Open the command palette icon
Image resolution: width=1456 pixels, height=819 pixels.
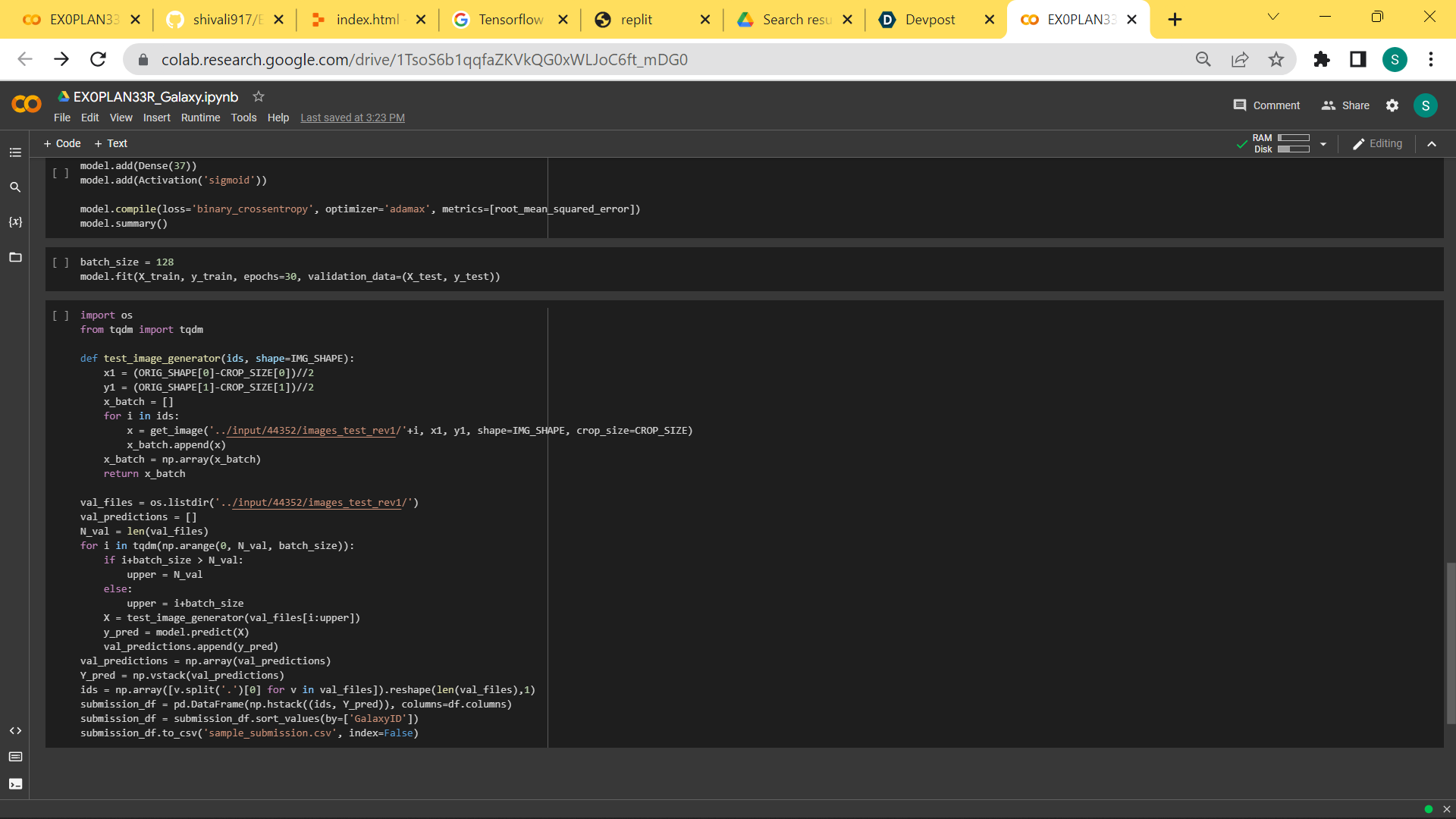[x=15, y=757]
